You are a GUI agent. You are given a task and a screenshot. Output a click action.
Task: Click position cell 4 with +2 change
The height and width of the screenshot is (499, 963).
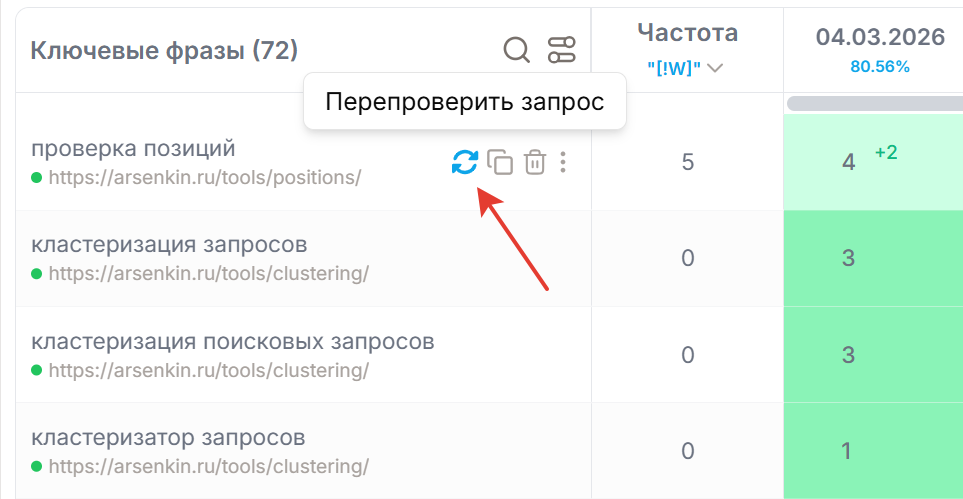pos(849,162)
